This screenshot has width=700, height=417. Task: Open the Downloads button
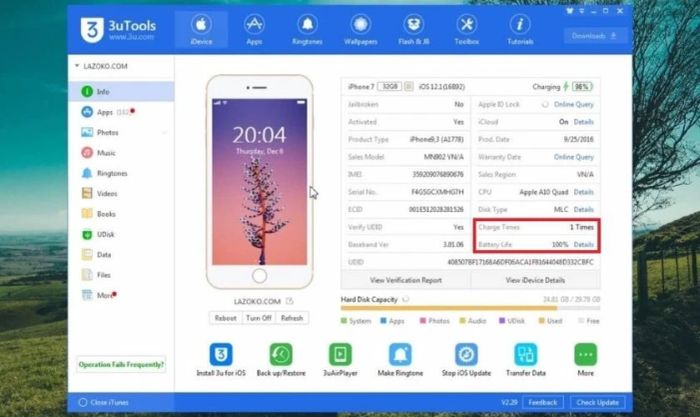click(x=595, y=36)
